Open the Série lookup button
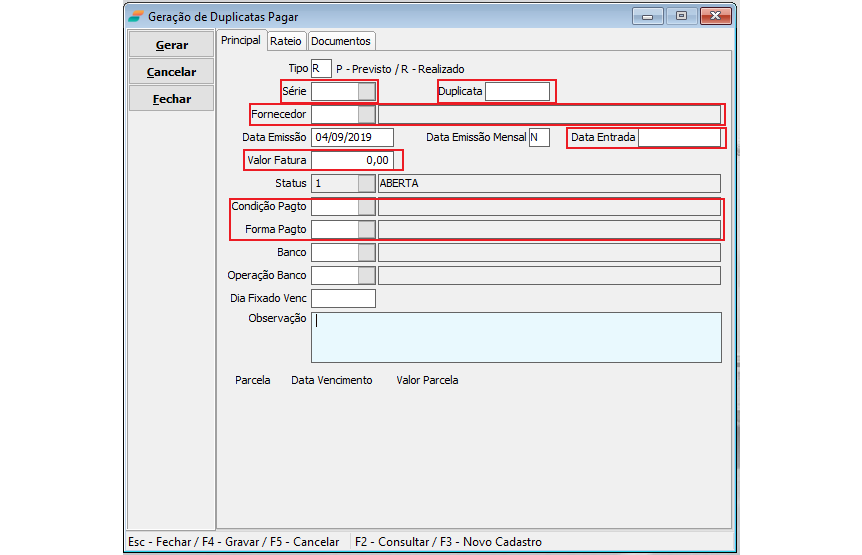The height and width of the screenshot is (555, 862). [367, 92]
